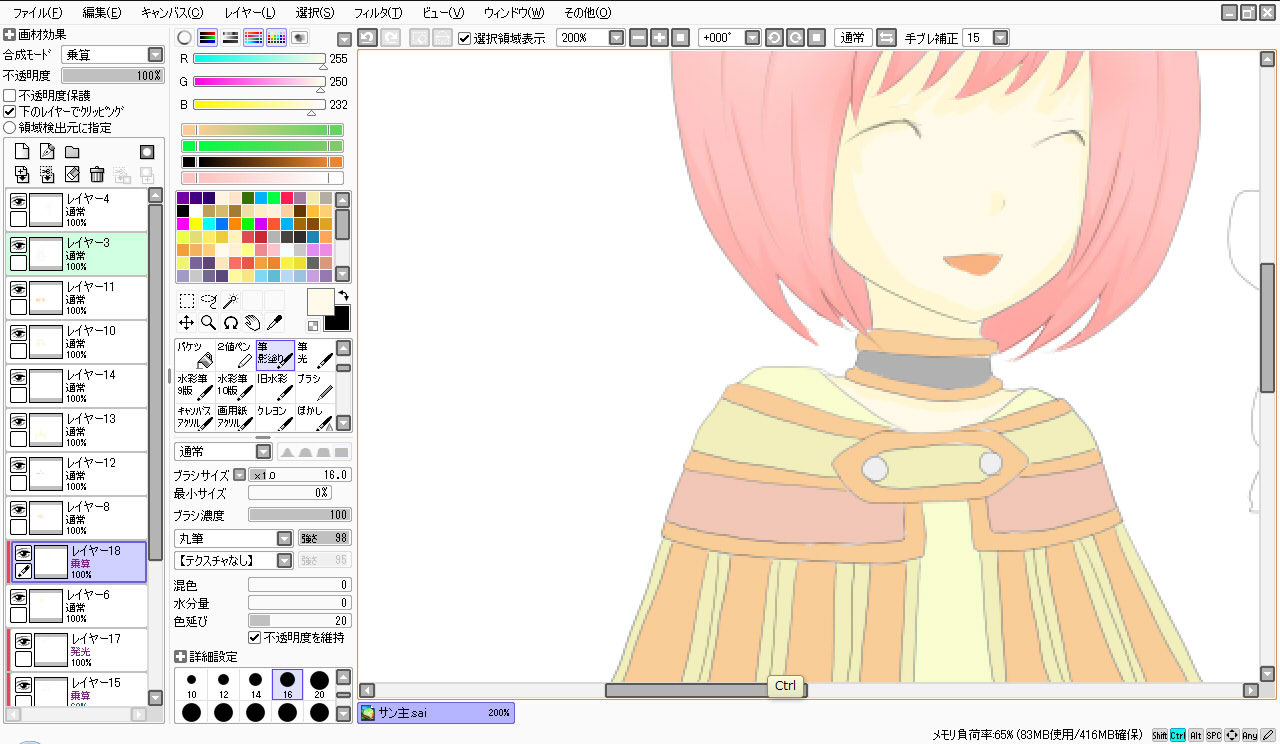Screen dimensions: 1280x744
Task: Select the magic wand tool
Action: click(230, 301)
